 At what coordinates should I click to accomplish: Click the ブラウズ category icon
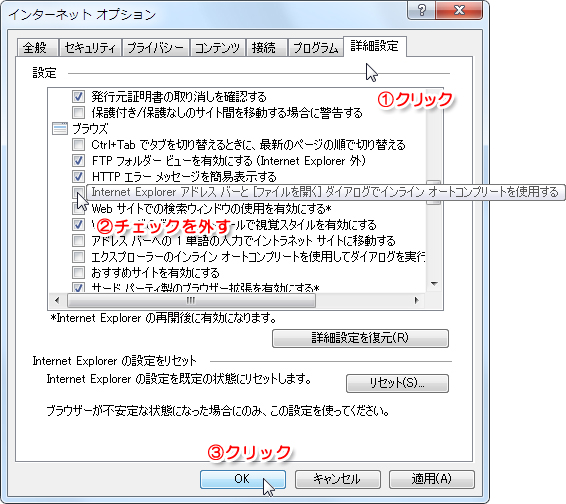(x=60, y=129)
